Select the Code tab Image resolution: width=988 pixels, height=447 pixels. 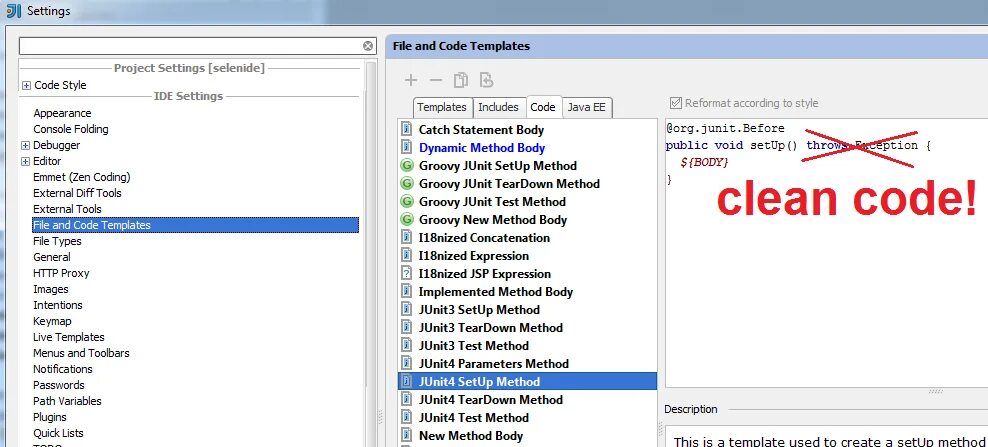[543, 107]
